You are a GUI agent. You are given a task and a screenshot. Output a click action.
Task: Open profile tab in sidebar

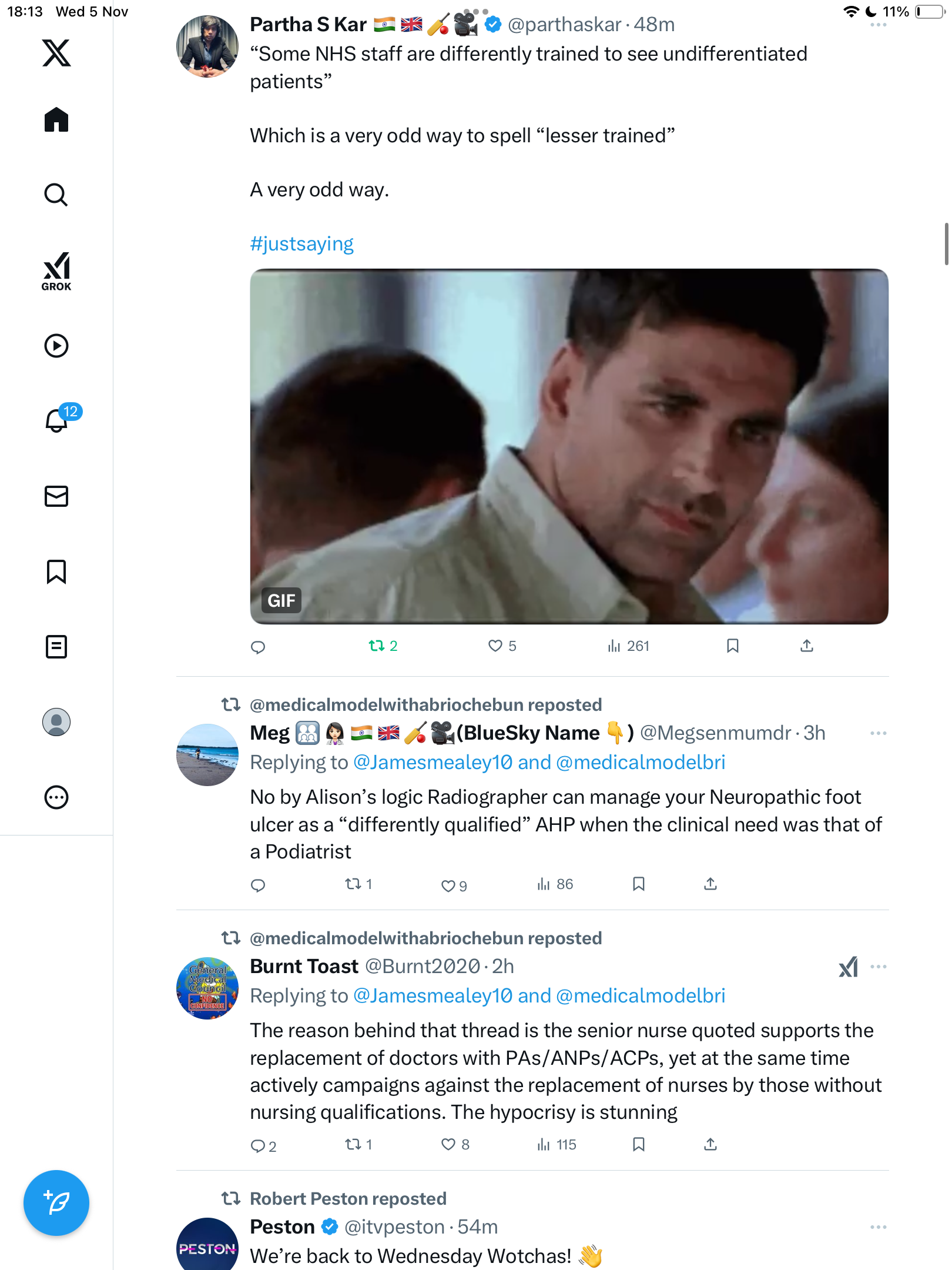(56, 722)
